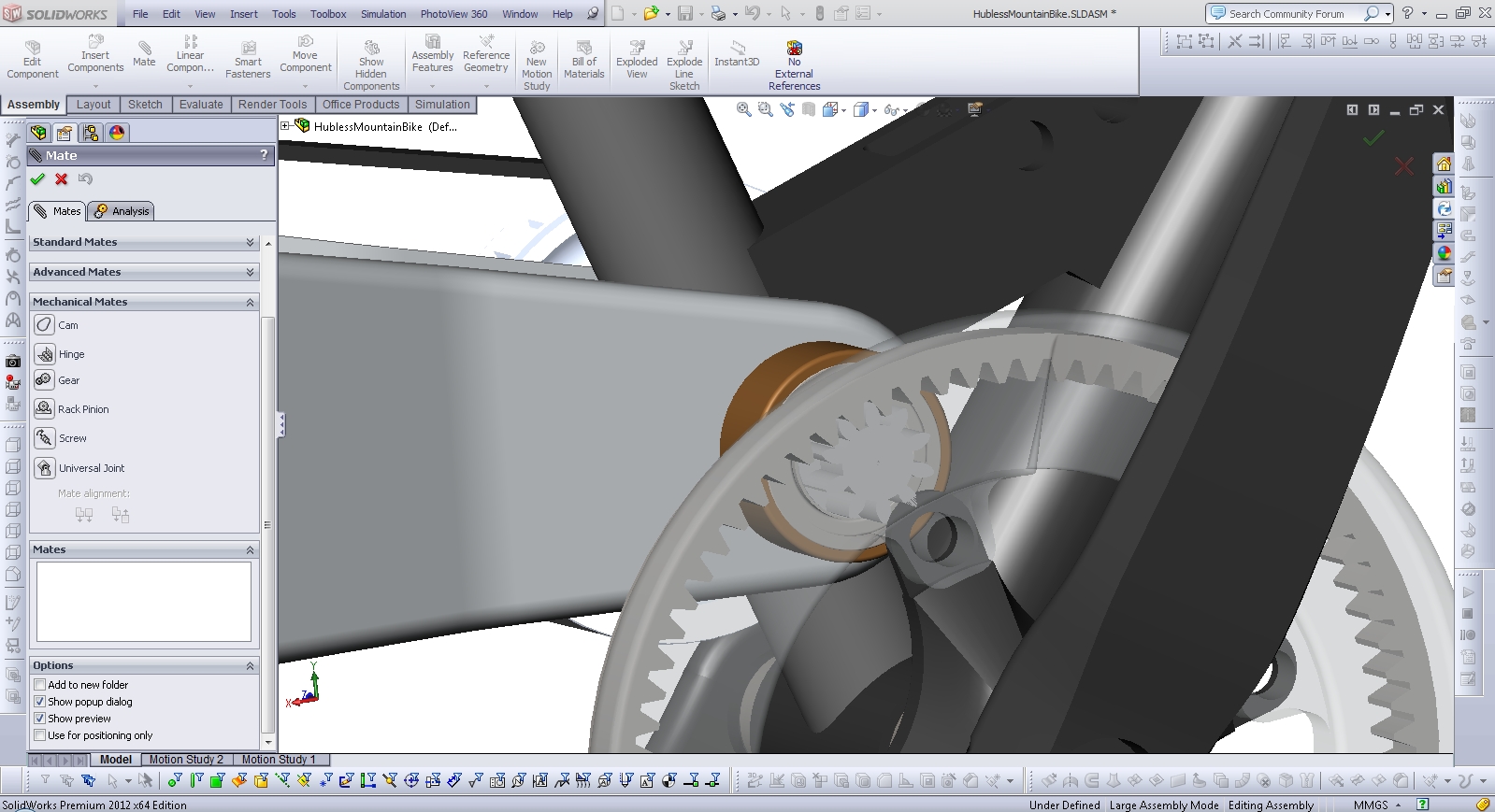
Task: Pick the Rack Pinion mate
Action: 44,409
